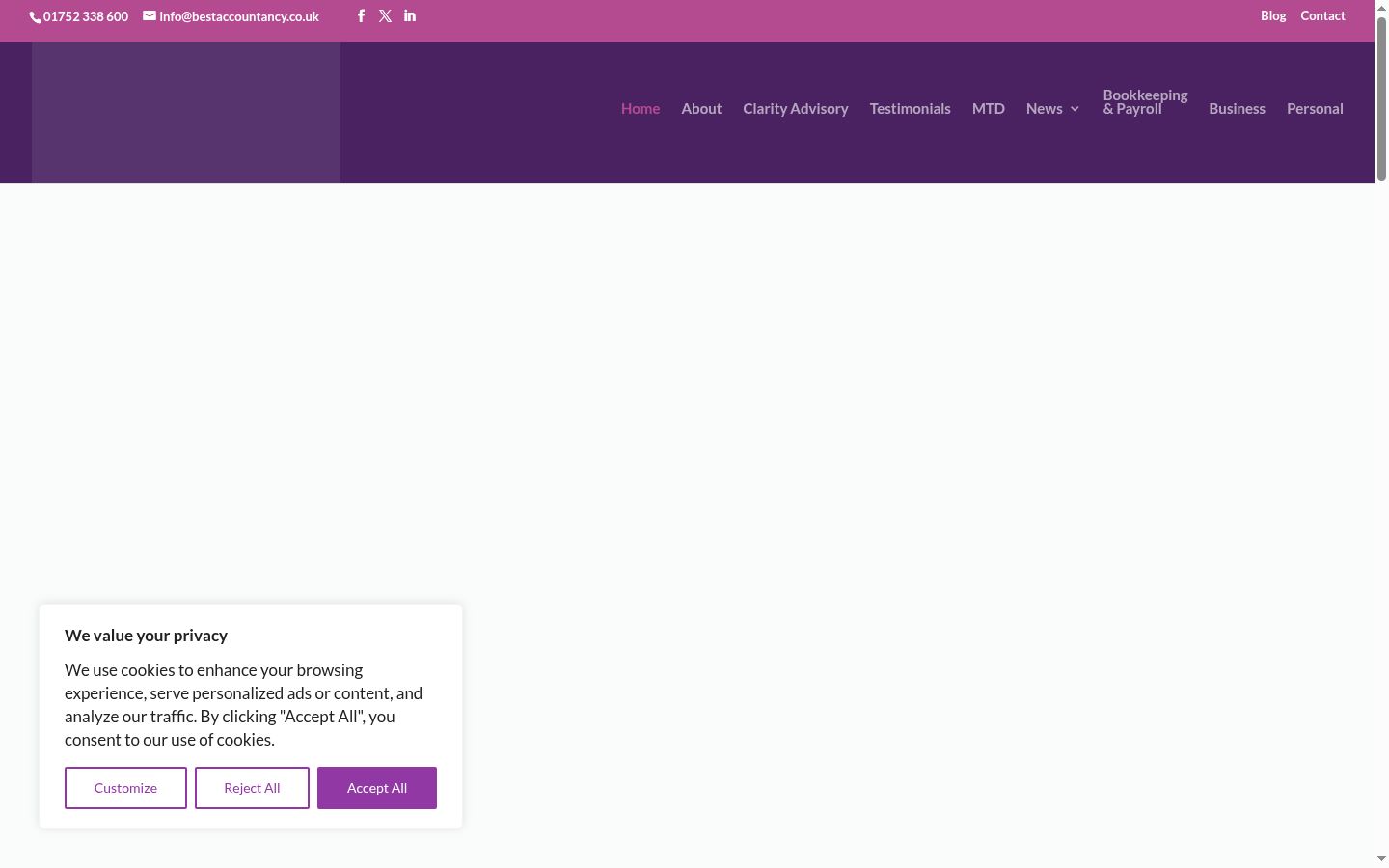Open the Facebook social icon
Image resolution: width=1389 pixels, height=868 pixels.
tap(361, 15)
